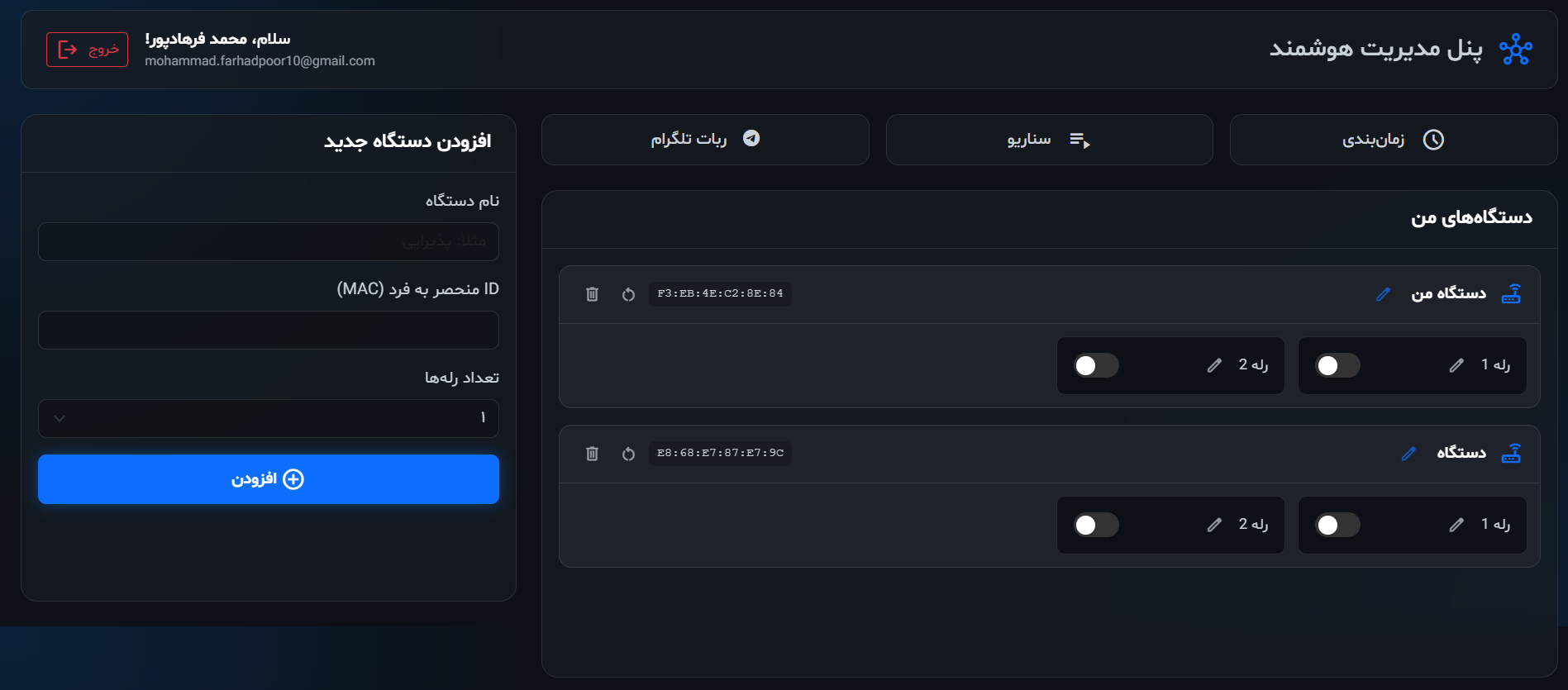Image resolution: width=1568 pixels, height=690 pixels.
Task: Edit name of device دستگاه من
Action: (1383, 294)
